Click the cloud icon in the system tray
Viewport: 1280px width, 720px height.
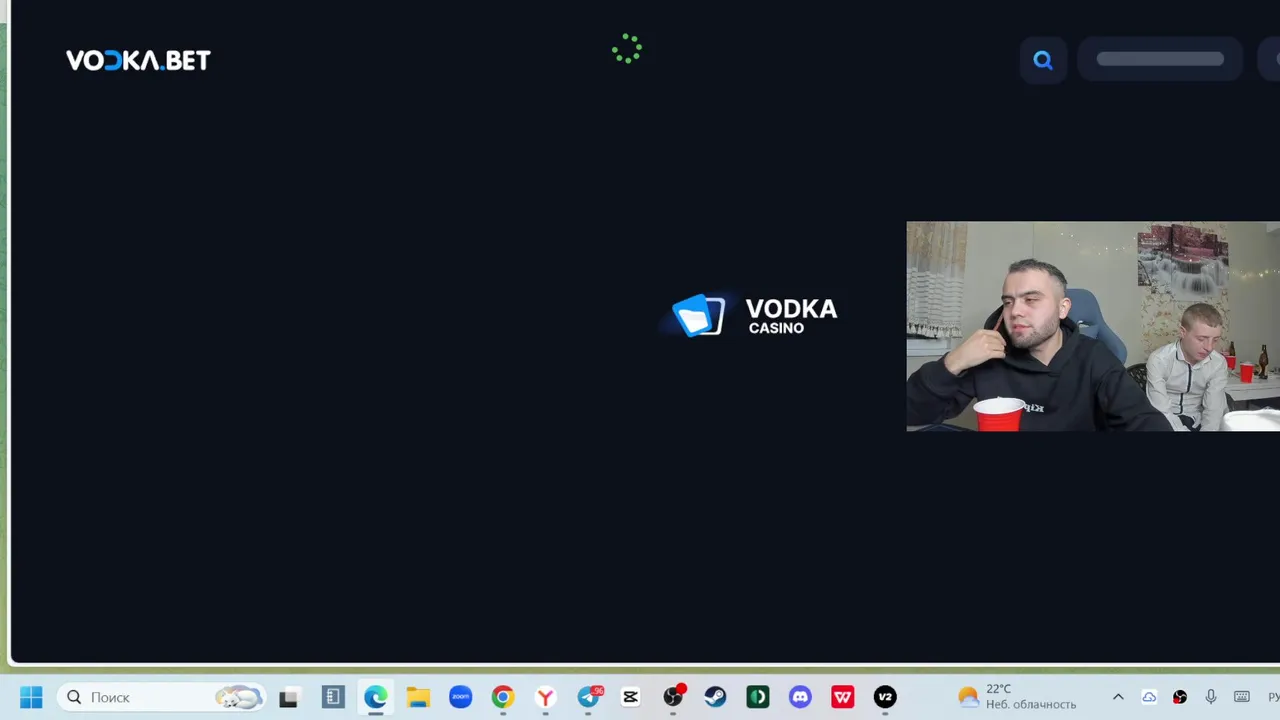click(1149, 697)
